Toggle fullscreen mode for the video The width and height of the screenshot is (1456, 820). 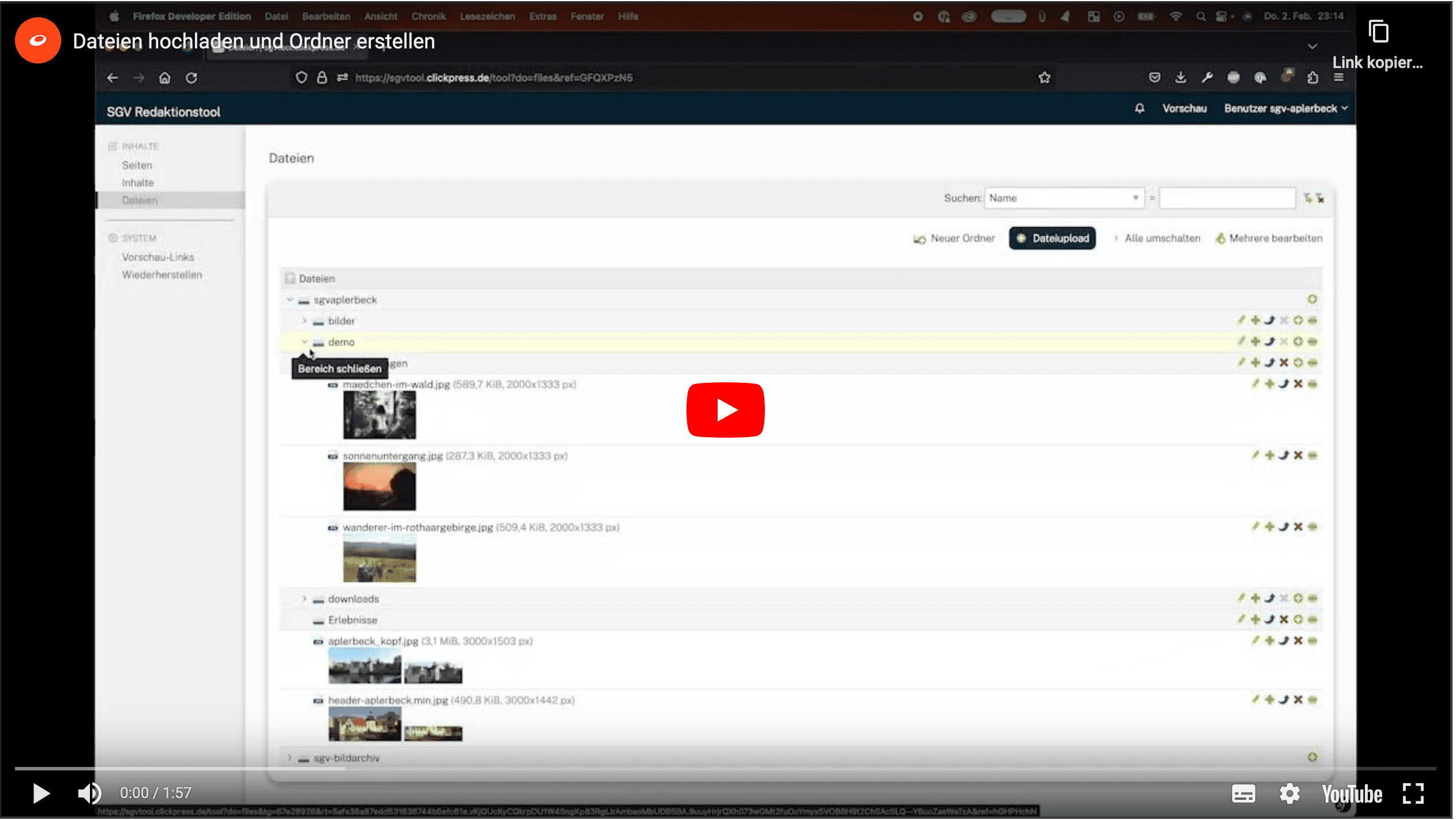pos(1413,793)
